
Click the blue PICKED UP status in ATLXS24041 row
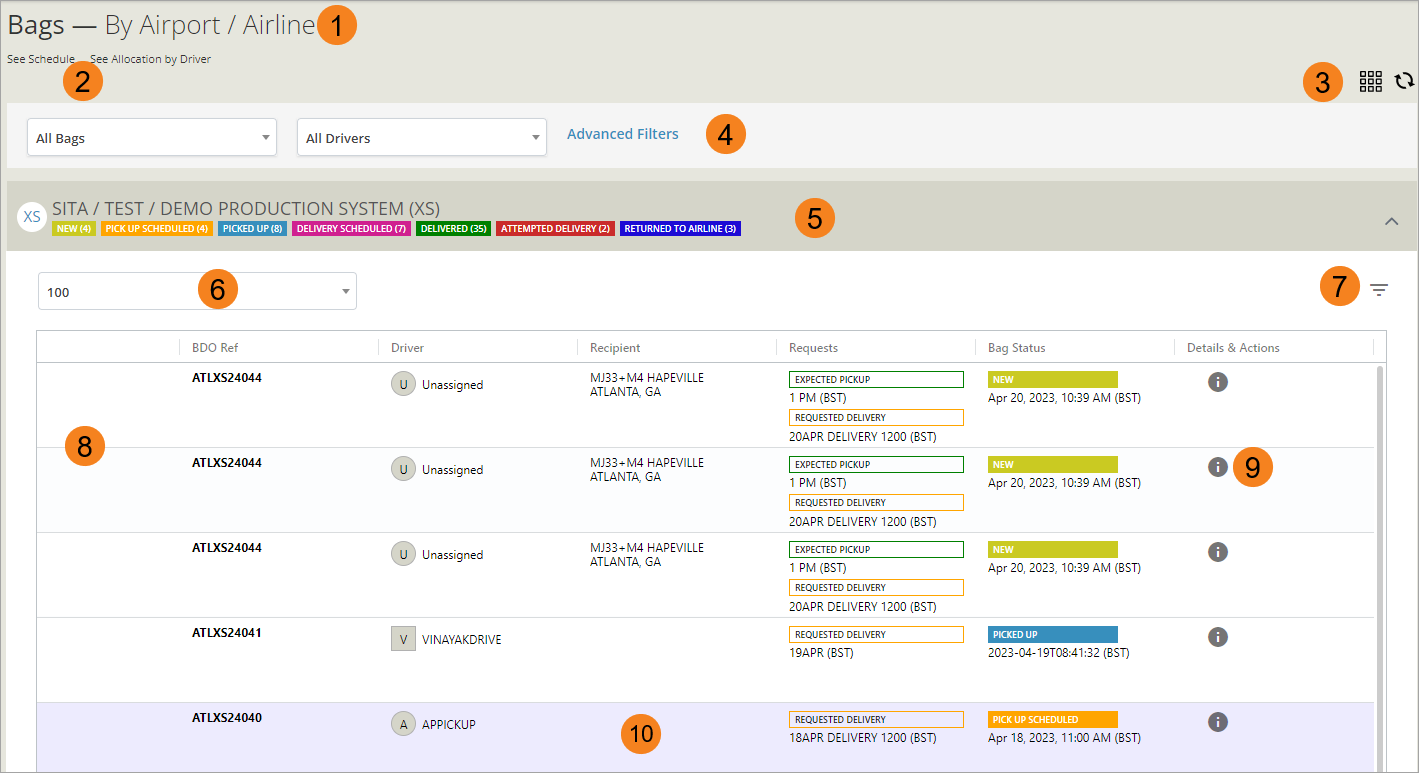pyautogui.click(x=1052, y=635)
